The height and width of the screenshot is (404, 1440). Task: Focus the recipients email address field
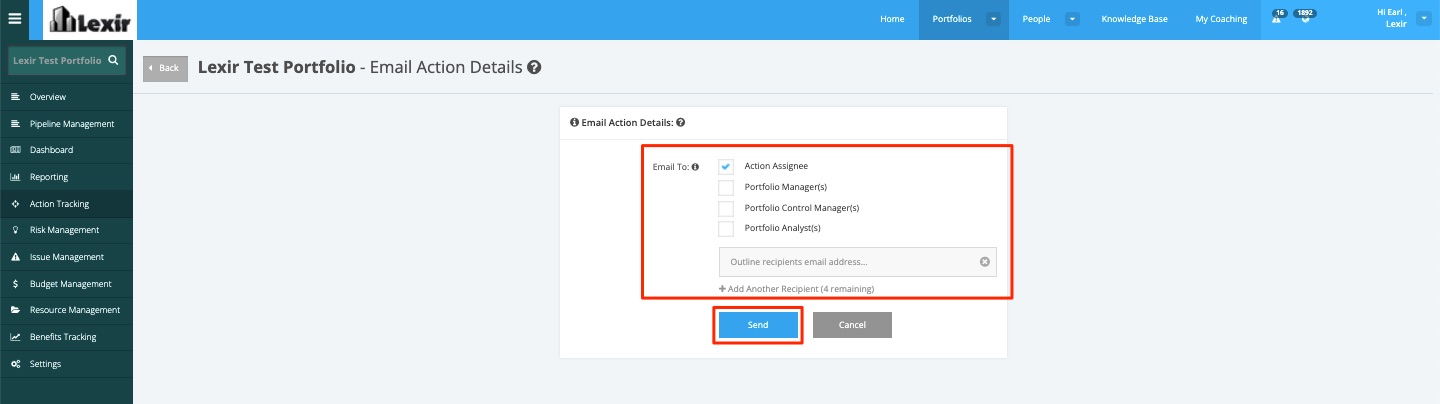tap(857, 262)
